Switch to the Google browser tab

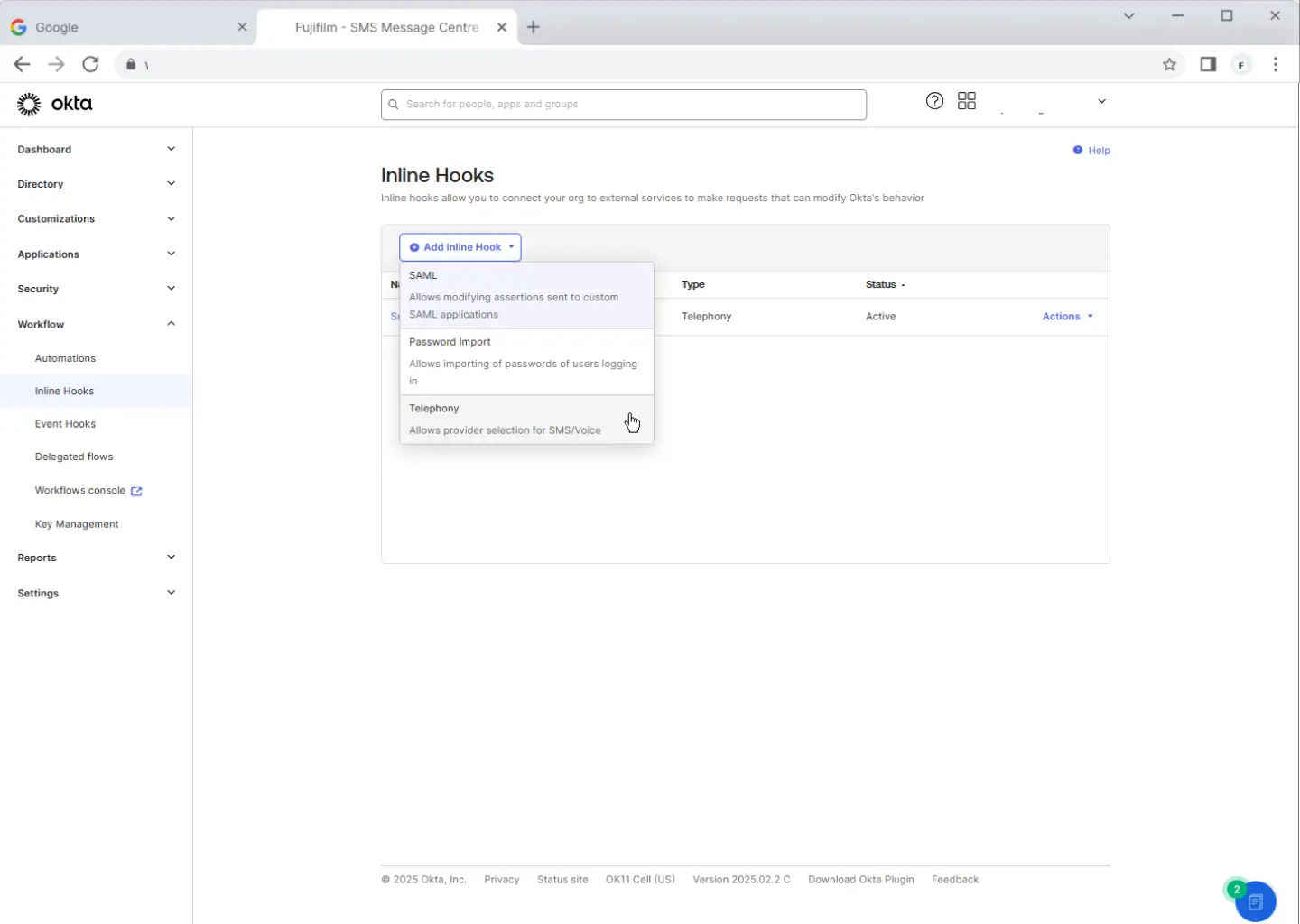click(x=126, y=27)
